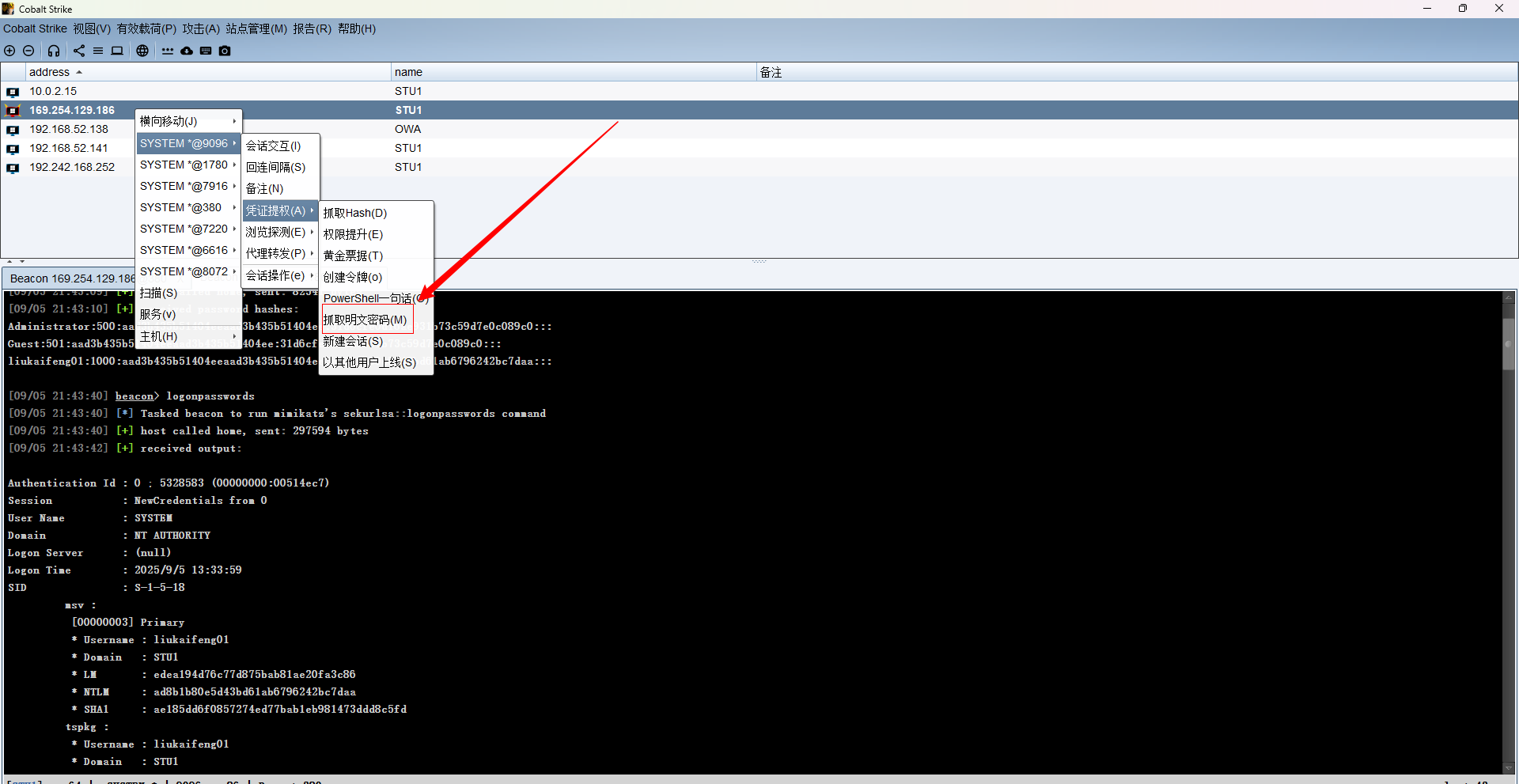
Task: Sort by the address column header
Action: tap(209, 72)
